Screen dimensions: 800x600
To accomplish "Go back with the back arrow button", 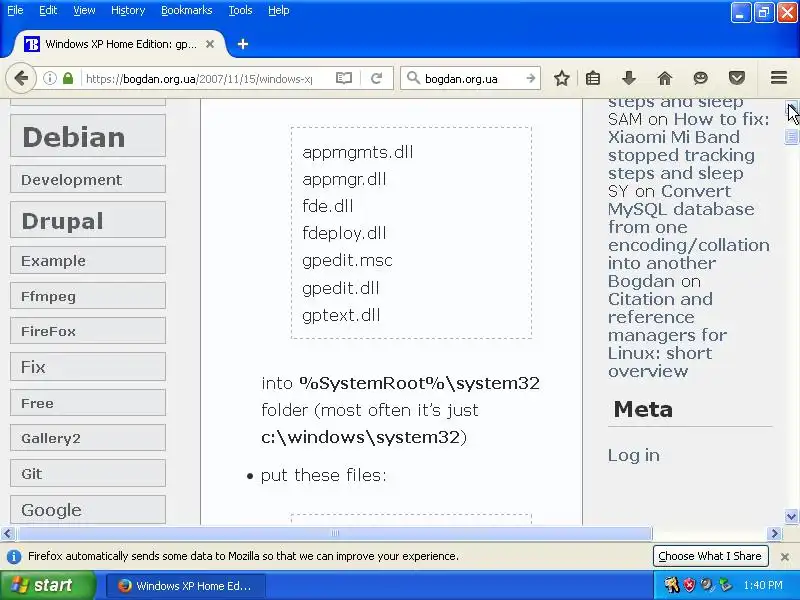I will [x=21, y=79].
